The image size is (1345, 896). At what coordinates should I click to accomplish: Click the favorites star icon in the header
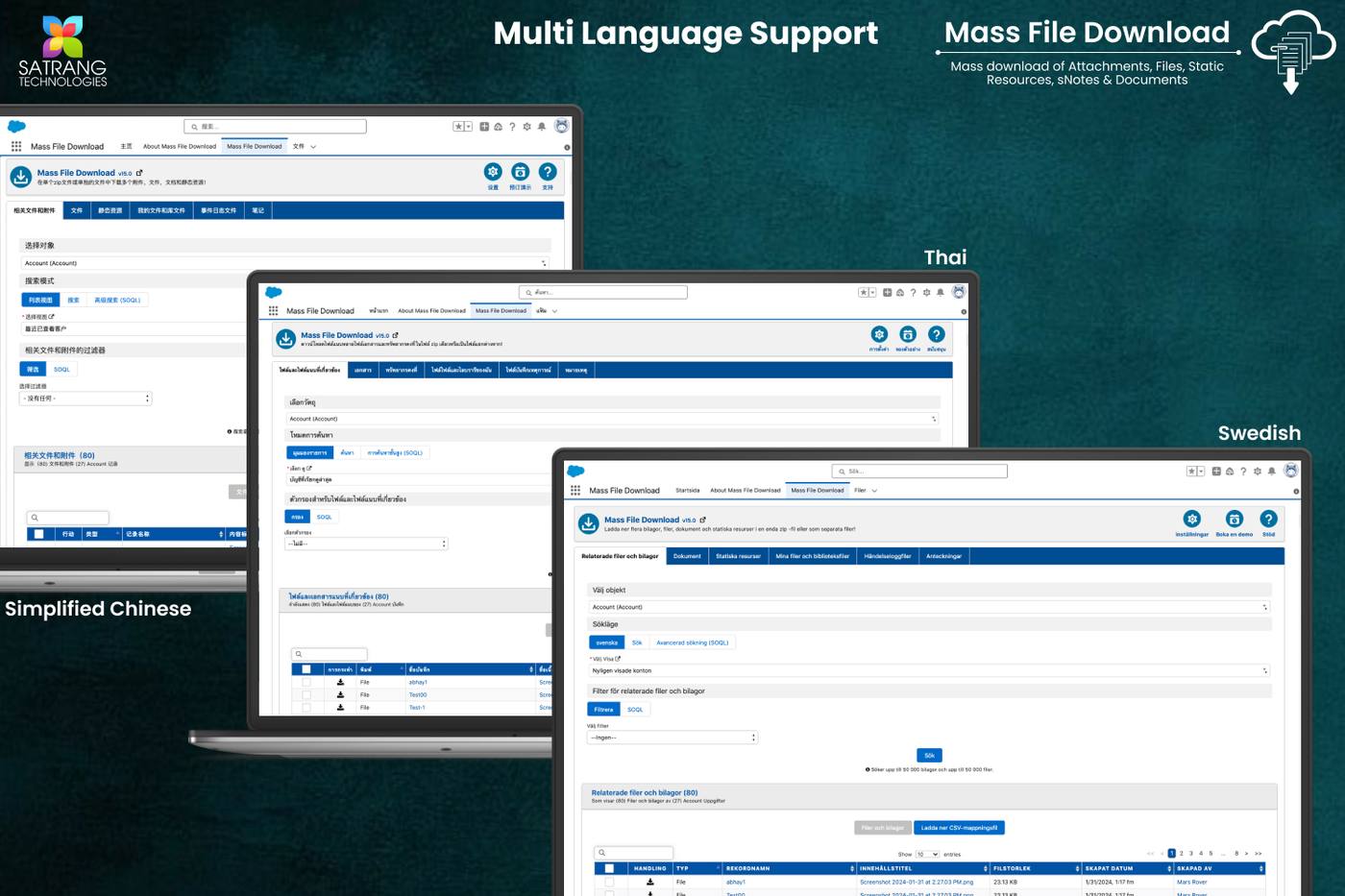point(1191,472)
